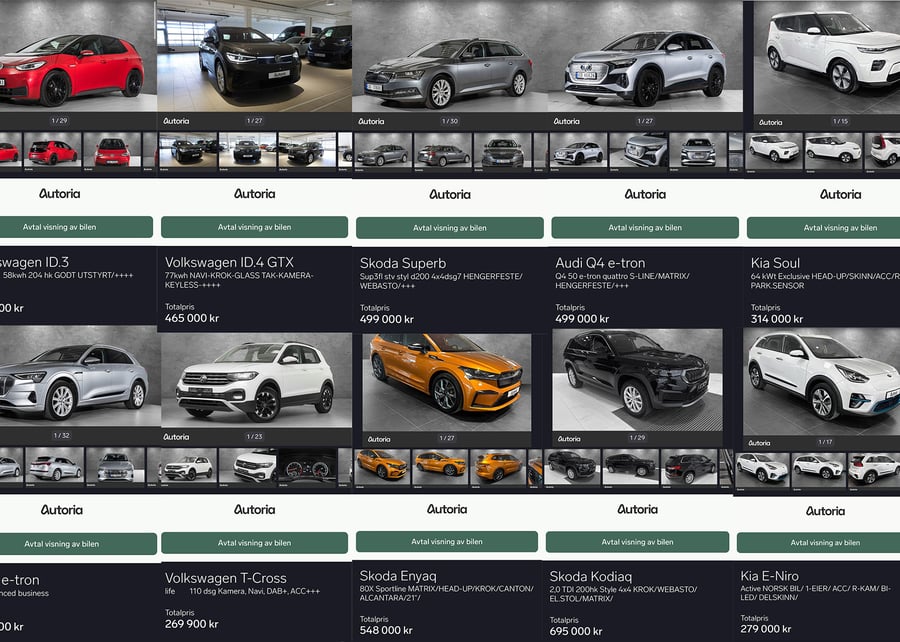Click 'Avtal visning av bilen' above Volkswagen T-Cross title
Image resolution: width=900 pixels, height=642 pixels.
[x=254, y=543]
